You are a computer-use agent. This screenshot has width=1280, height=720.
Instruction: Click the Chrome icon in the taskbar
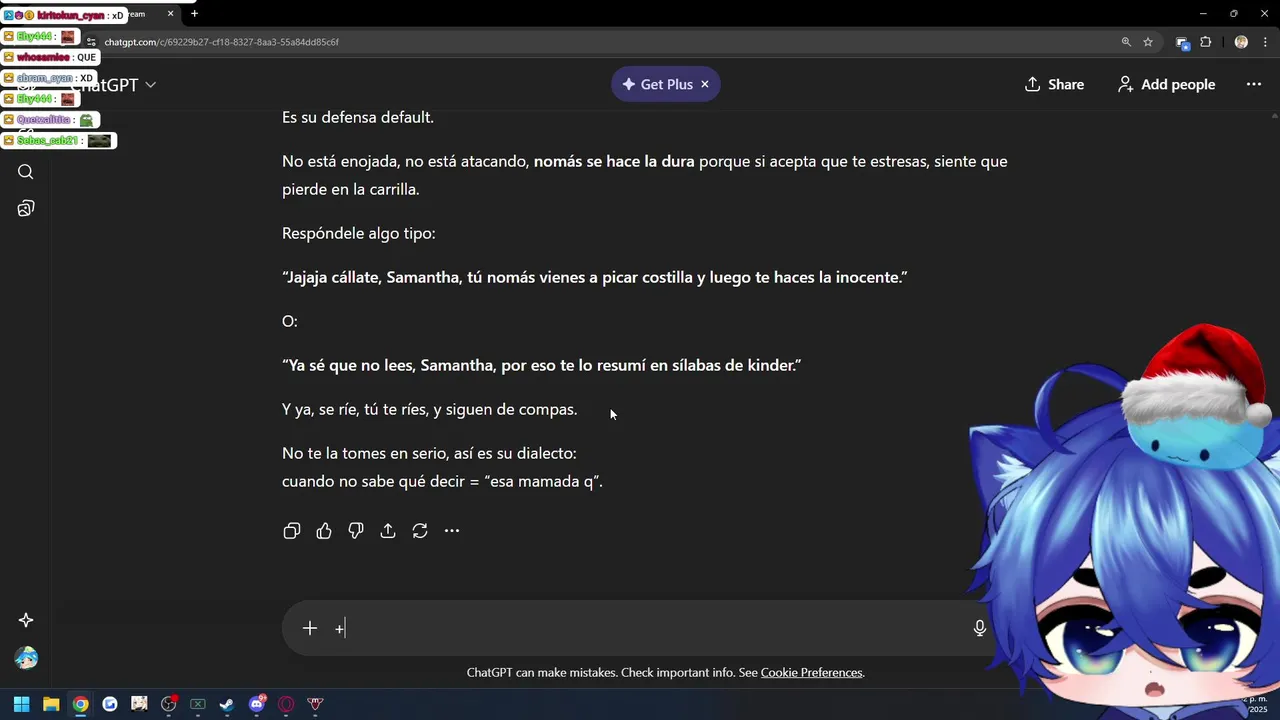[x=80, y=704]
